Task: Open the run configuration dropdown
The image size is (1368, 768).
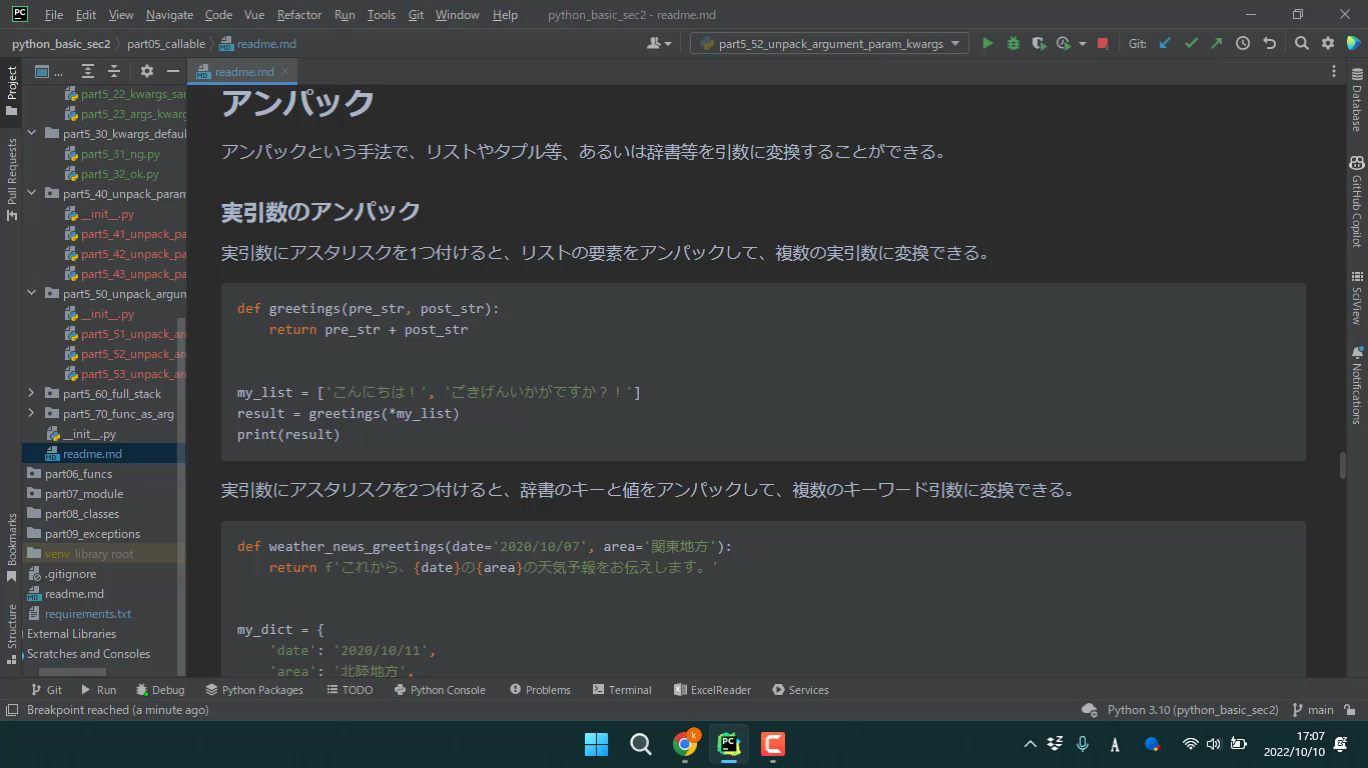Action: click(829, 44)
